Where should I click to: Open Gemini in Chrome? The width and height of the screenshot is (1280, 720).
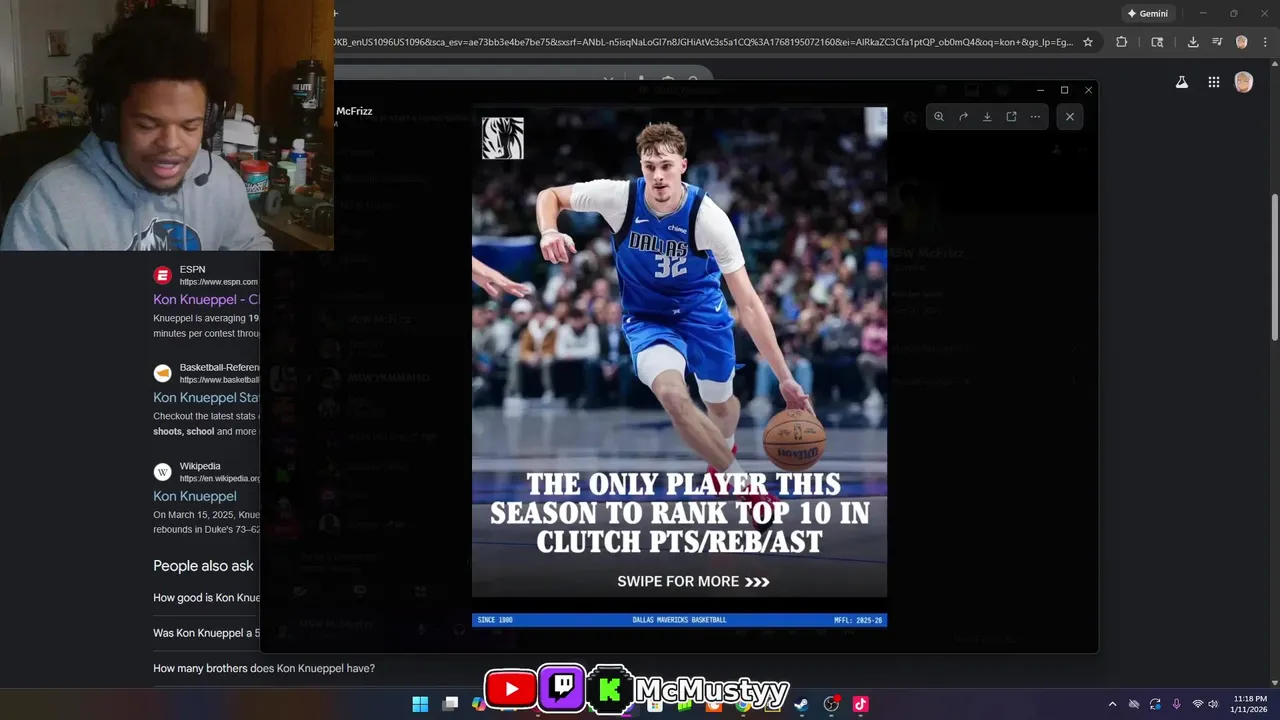[x=1148, y=13]
